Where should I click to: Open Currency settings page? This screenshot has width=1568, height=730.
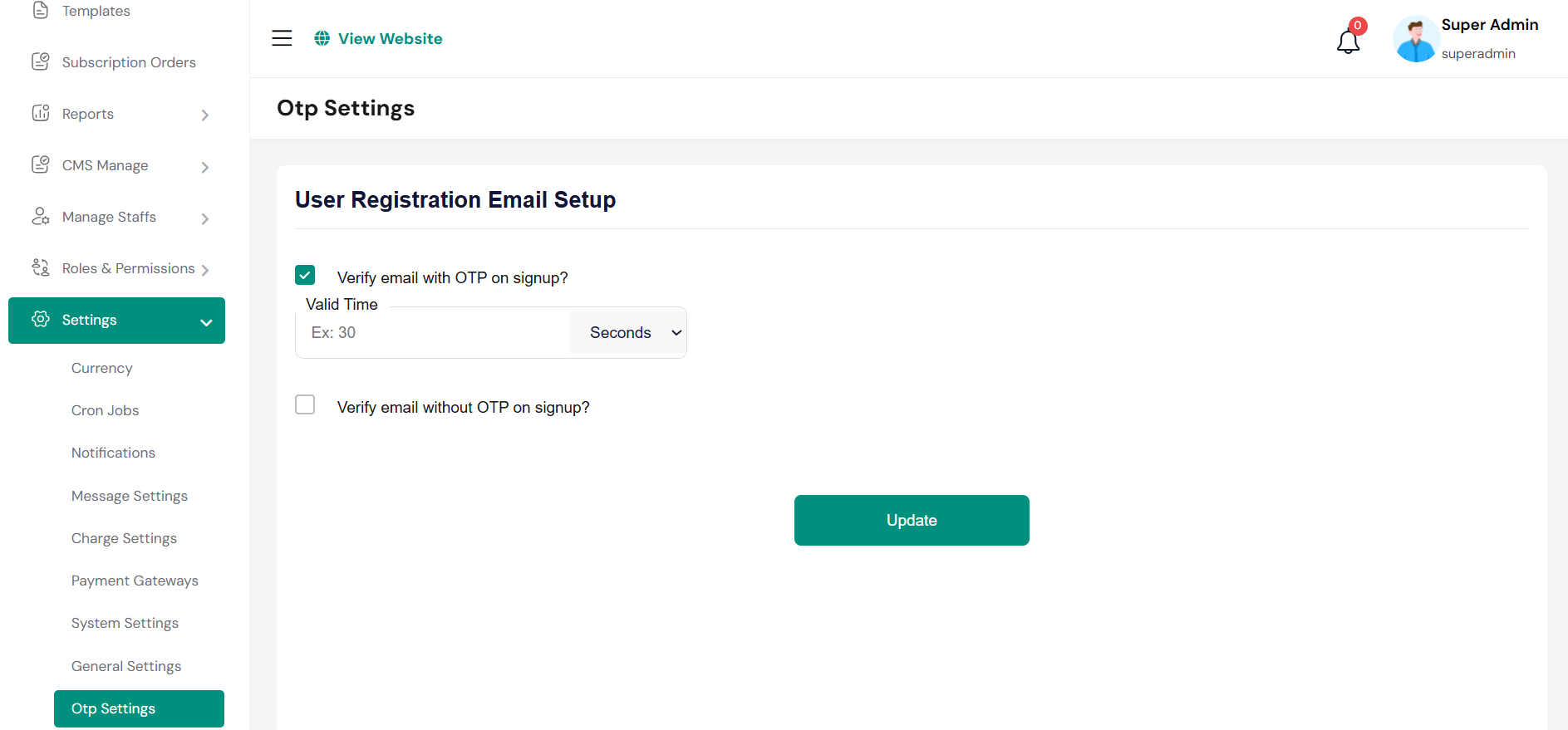click(102, 368)
